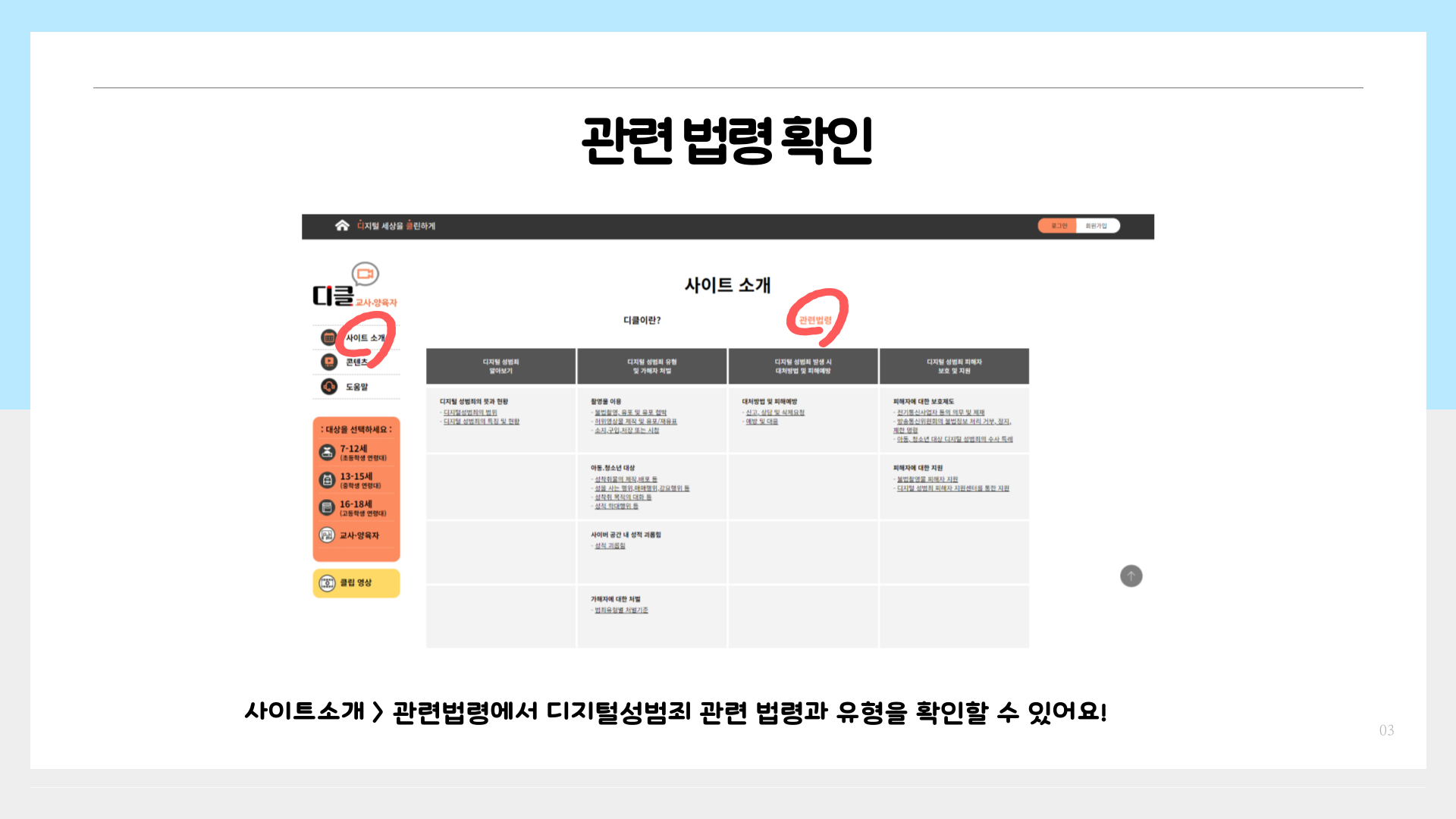The height and width of the screenshot is (819, 1456).
Task: Select the 7-12세 (초등학생 연령대) audience icon
Action: pyautogui.click(x=327, y=451)
